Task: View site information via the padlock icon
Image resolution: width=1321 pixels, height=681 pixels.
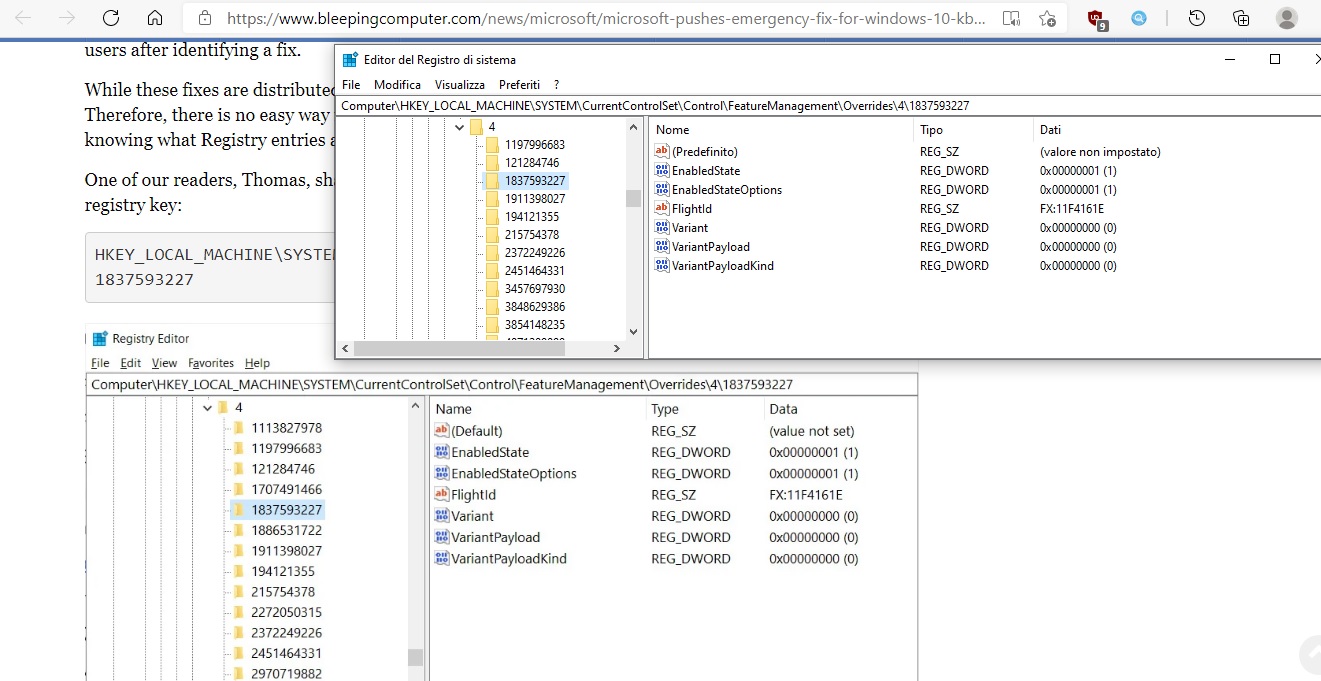Action: (x=205, y=18)
